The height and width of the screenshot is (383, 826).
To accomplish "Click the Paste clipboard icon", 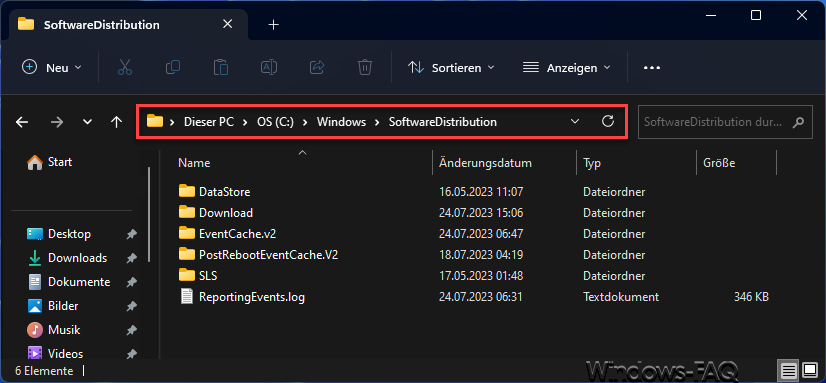I will pyautogui.click(x=221, y=67).
